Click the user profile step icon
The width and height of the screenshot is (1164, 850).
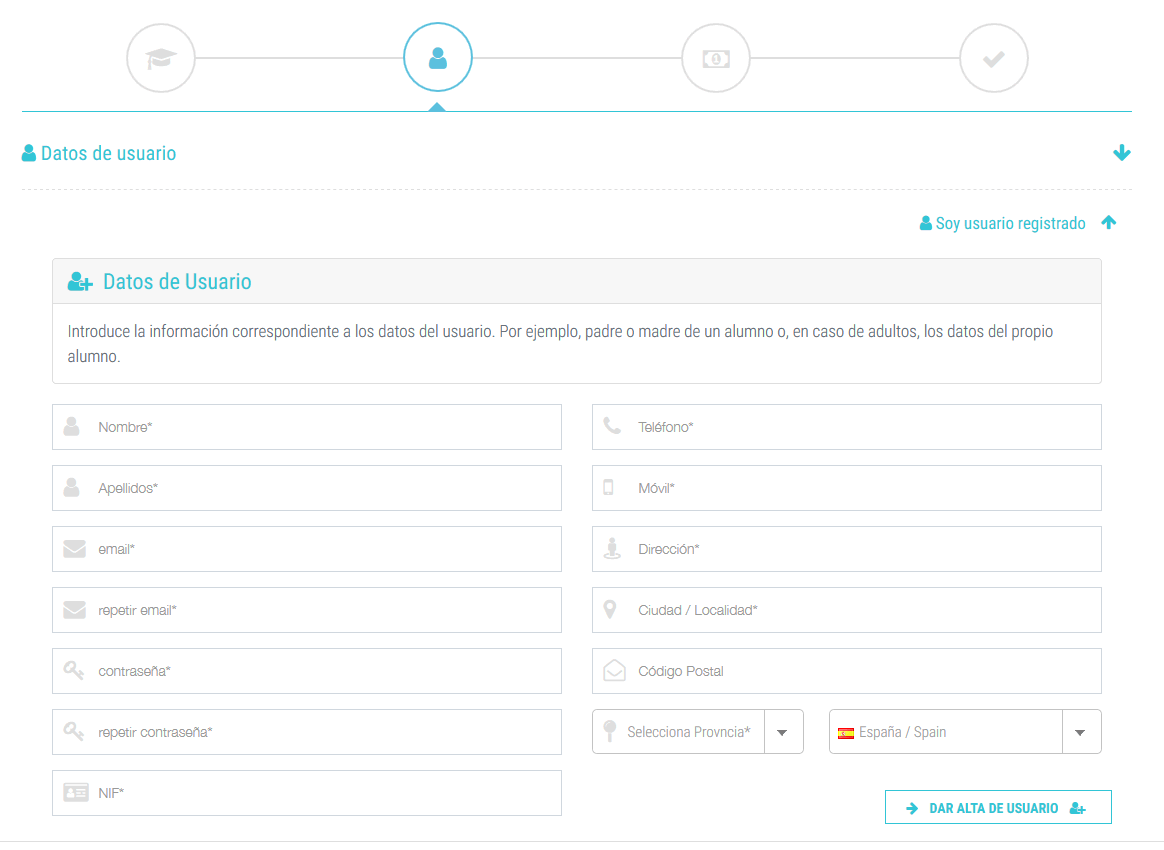[437, 58]
